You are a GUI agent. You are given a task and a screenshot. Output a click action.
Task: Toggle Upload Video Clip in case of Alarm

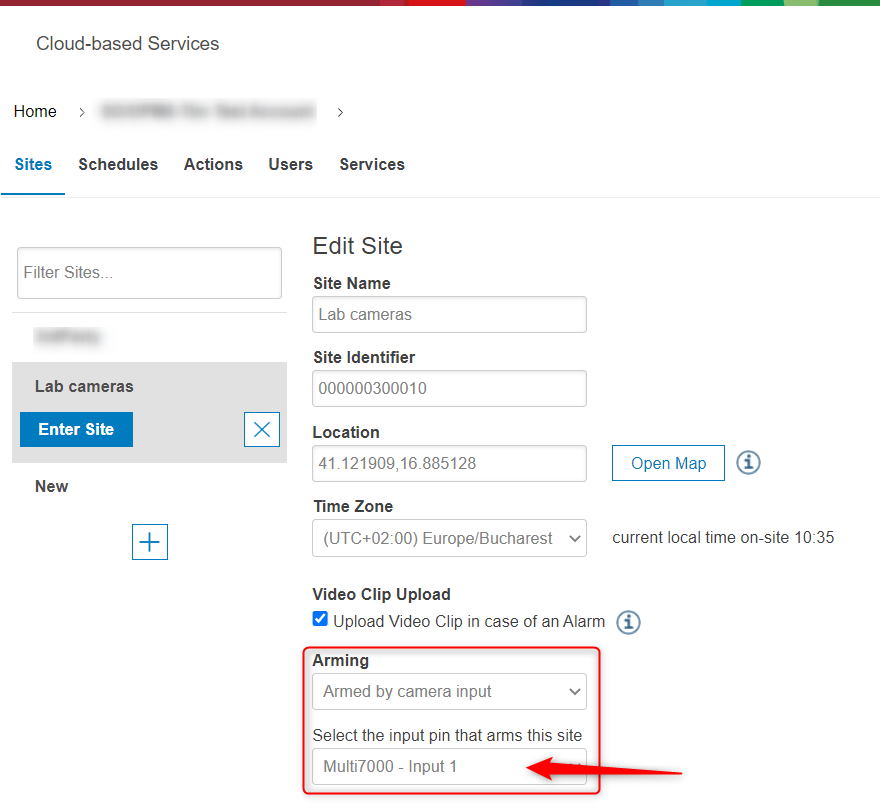pos(320,620)
